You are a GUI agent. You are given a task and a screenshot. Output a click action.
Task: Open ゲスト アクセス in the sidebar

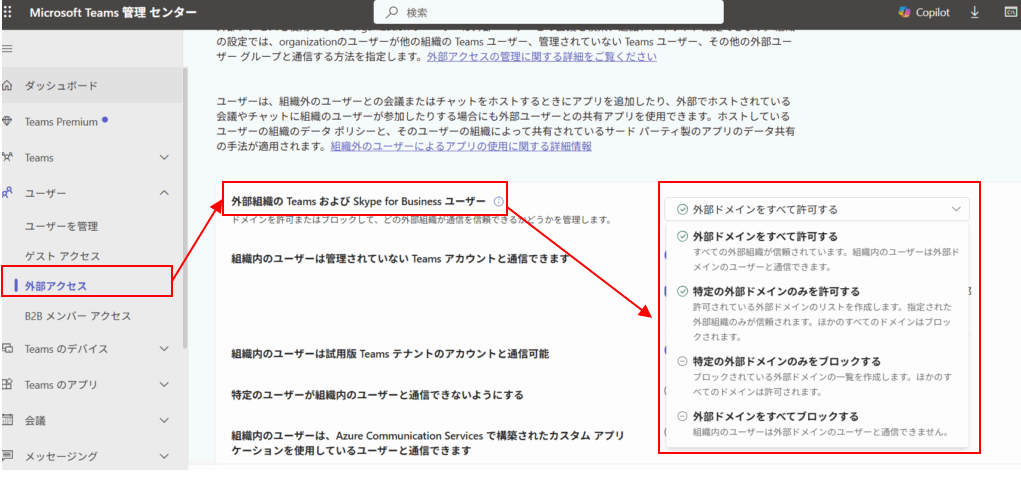62,256
